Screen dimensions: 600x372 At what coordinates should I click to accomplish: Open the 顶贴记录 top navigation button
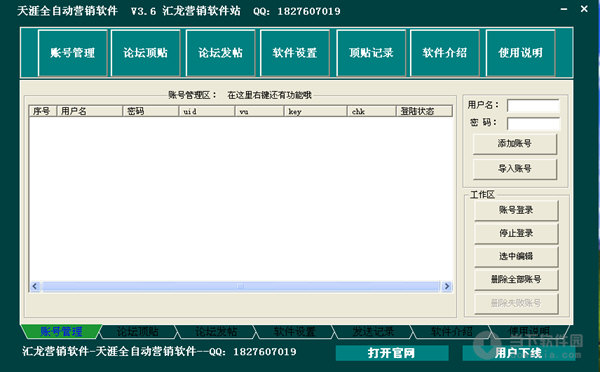(x=371, y=53)
